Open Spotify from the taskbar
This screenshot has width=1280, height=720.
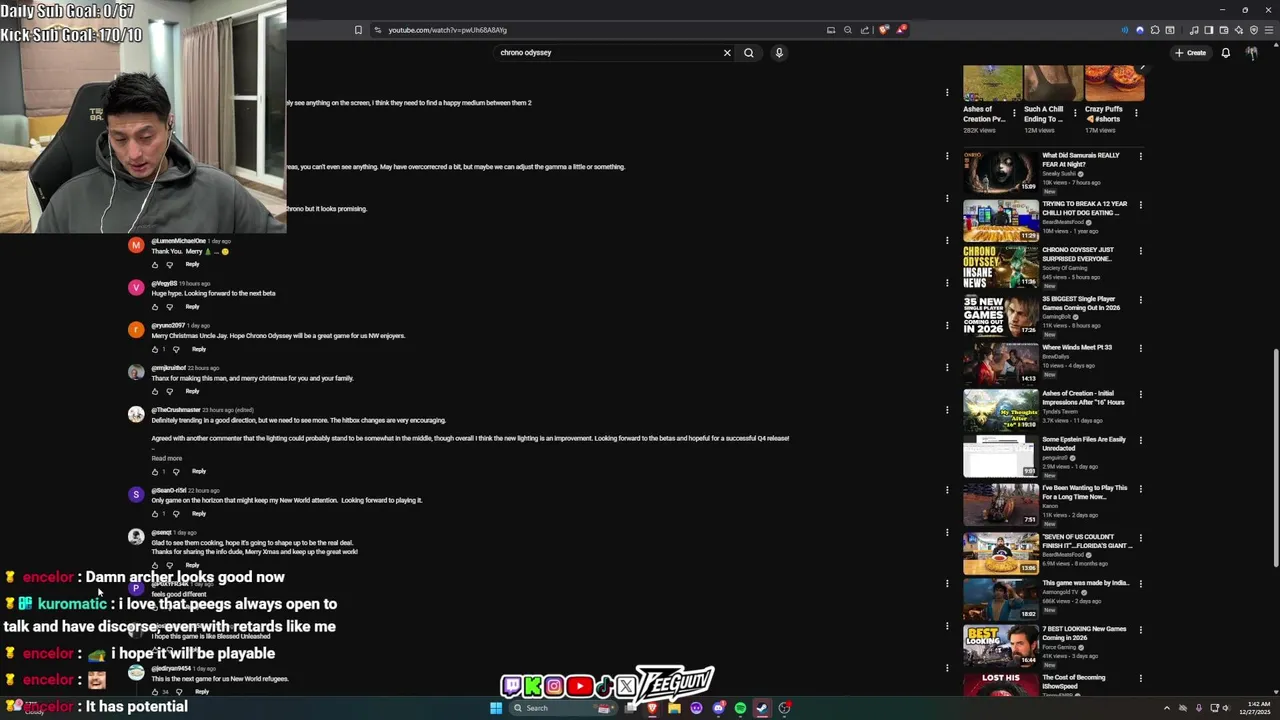[x=740, y=708]
